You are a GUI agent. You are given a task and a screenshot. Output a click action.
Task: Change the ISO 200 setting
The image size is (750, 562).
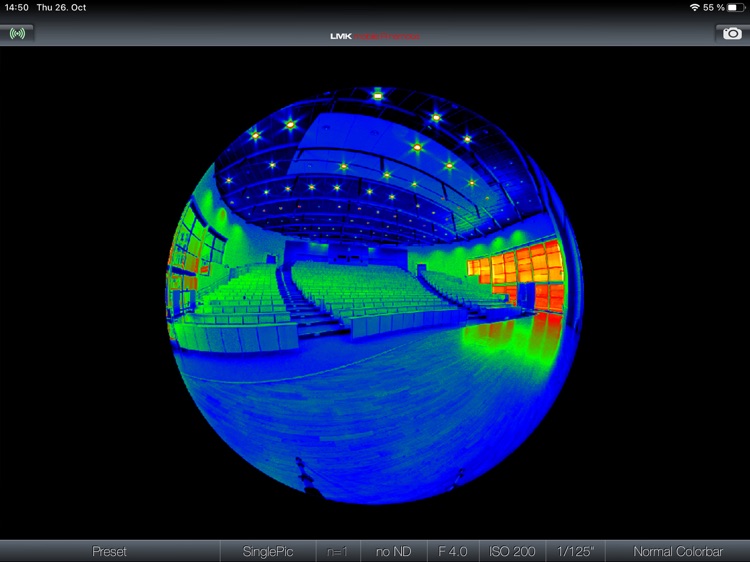point(512,551)
